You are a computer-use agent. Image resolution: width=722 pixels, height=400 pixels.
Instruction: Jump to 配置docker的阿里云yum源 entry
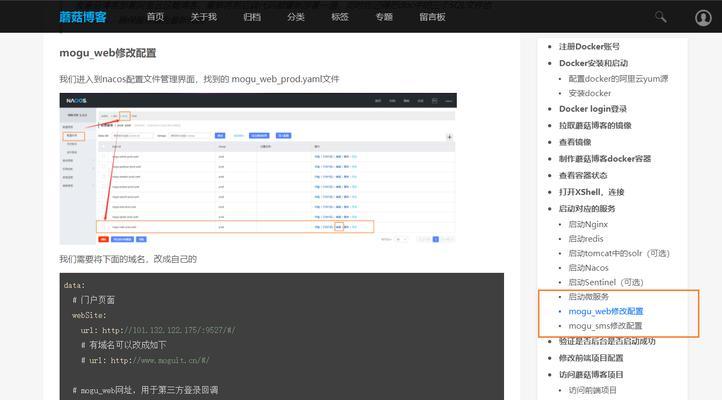618,79
